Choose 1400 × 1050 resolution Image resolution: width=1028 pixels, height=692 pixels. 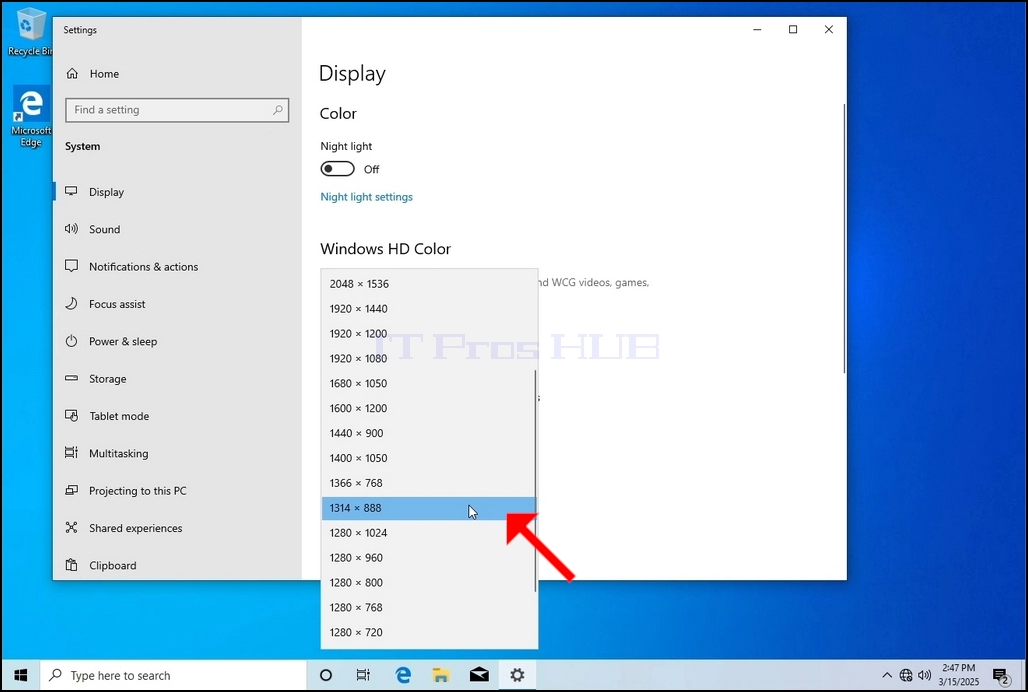(x=429, y=458)
